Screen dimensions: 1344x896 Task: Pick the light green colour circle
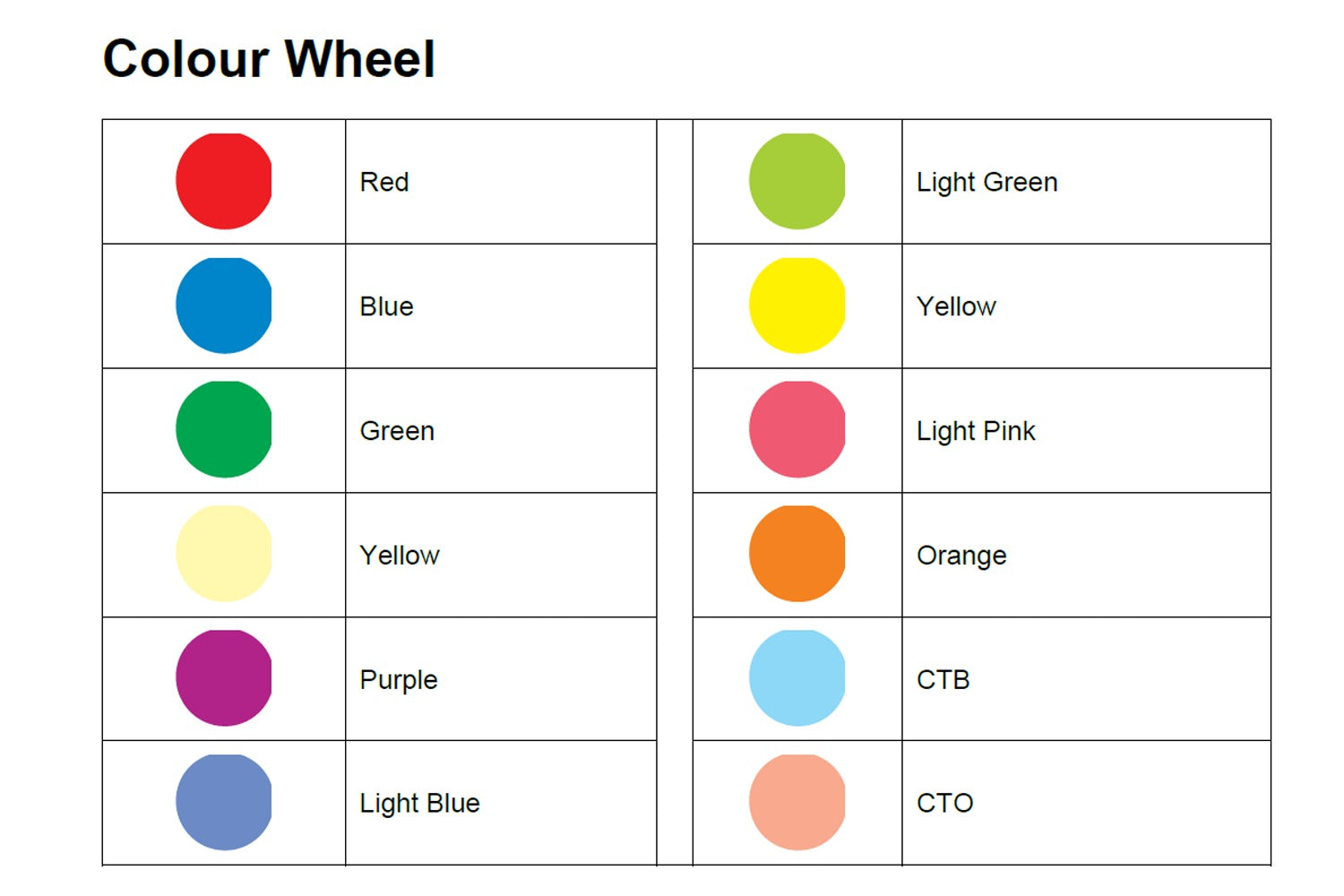(x=797, y=181)
